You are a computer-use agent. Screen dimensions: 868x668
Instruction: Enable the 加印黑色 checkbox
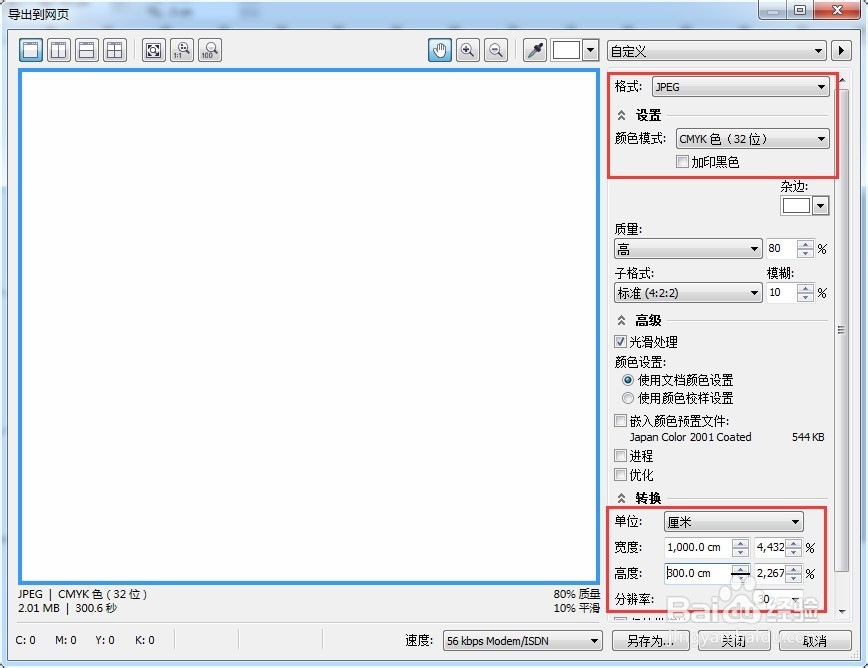point(682,162)
